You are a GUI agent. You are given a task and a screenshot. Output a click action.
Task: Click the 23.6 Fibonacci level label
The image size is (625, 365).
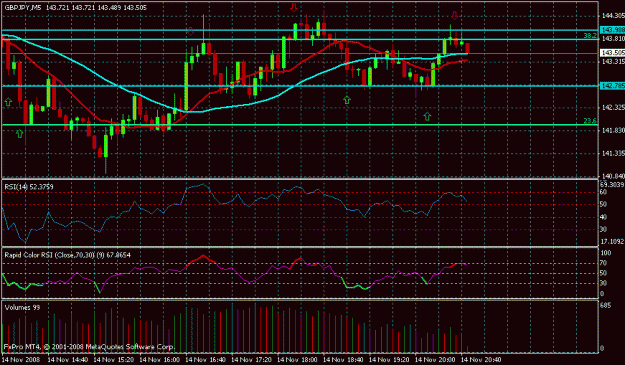pos(590,121)
